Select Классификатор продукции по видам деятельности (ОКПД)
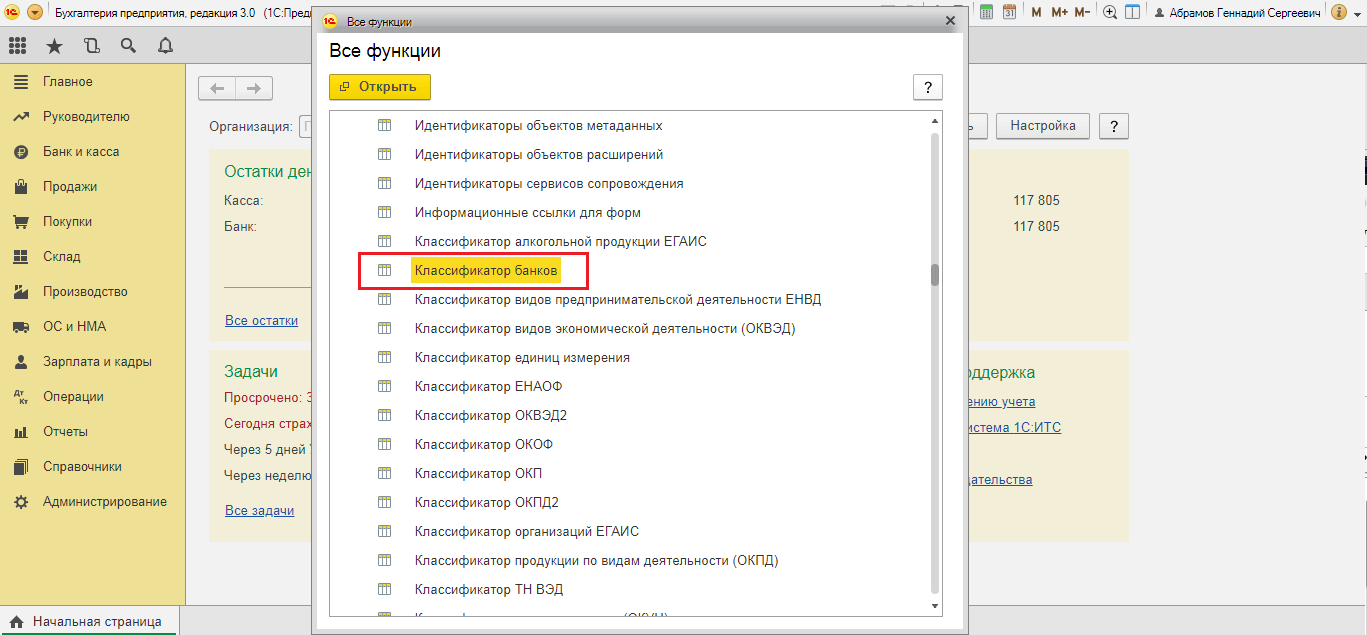The image size is (1367, 635). [x=596, y=561]
